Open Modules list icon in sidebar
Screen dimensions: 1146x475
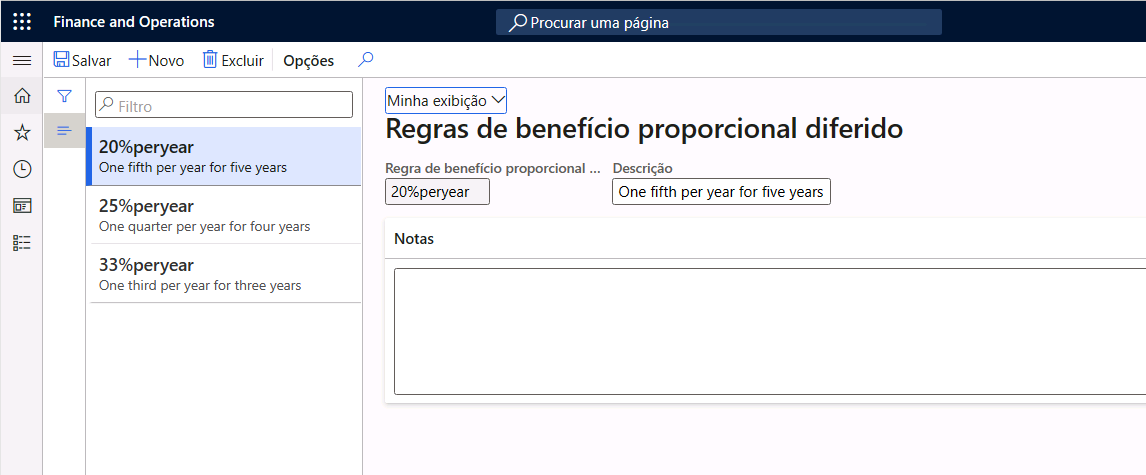(x=22, y=243)
